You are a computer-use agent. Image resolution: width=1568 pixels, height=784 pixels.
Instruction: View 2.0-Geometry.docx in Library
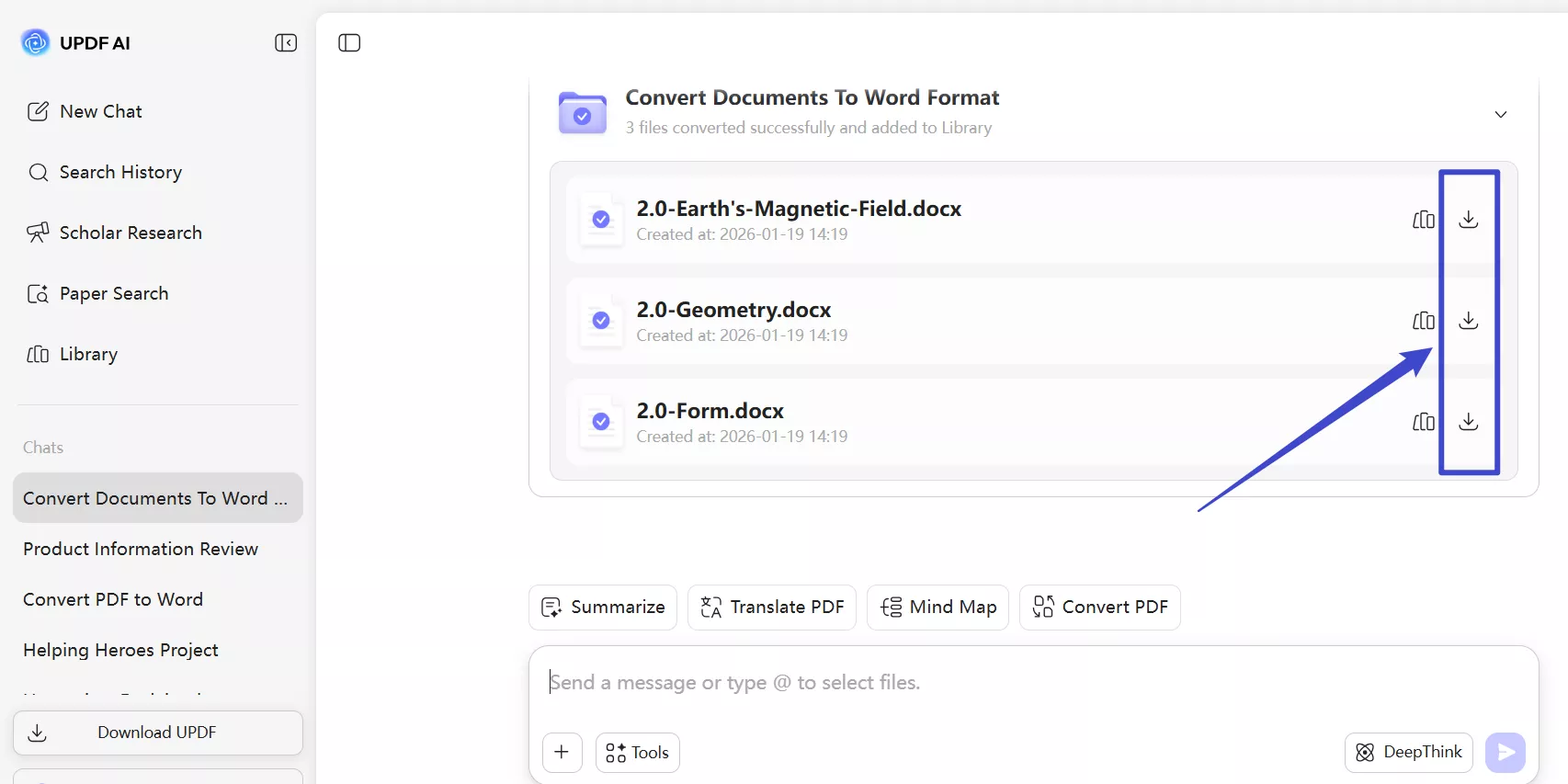1424,321
